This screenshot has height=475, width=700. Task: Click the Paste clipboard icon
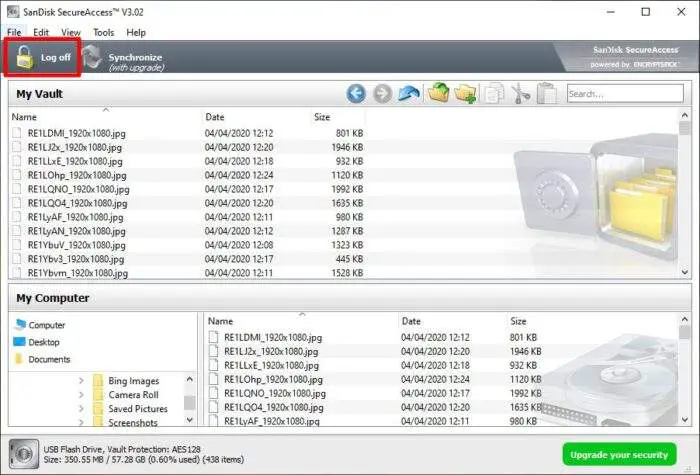(x=547, y=93)
